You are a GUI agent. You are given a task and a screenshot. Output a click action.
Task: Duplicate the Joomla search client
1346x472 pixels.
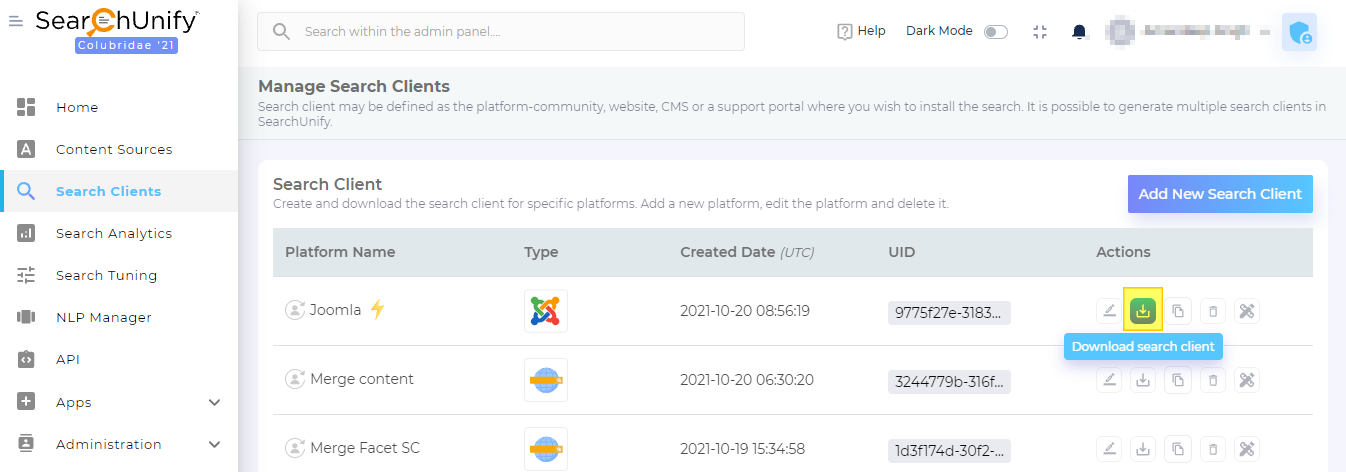1178,311
